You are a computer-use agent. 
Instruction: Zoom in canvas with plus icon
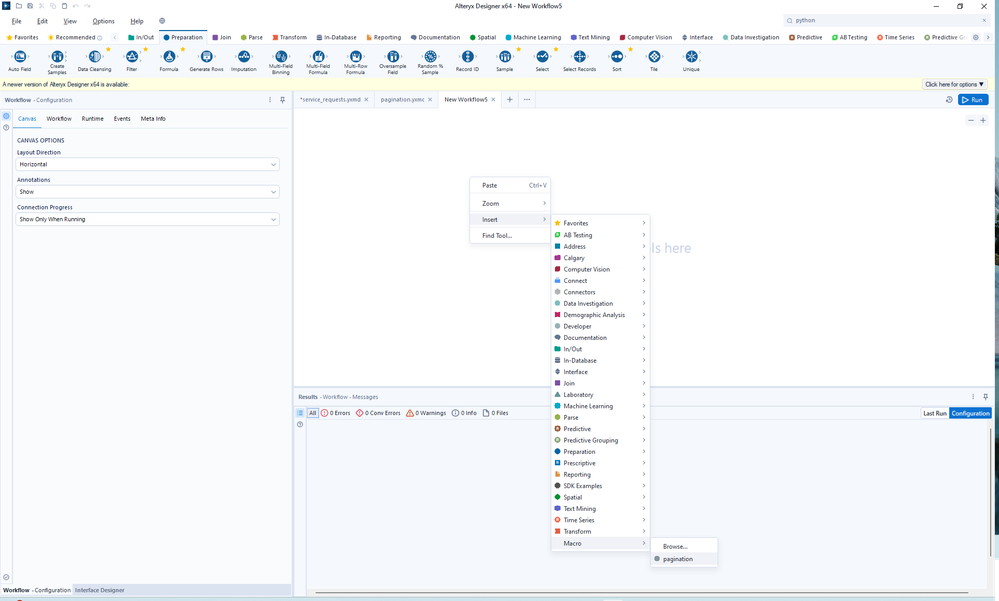(983, 120)
